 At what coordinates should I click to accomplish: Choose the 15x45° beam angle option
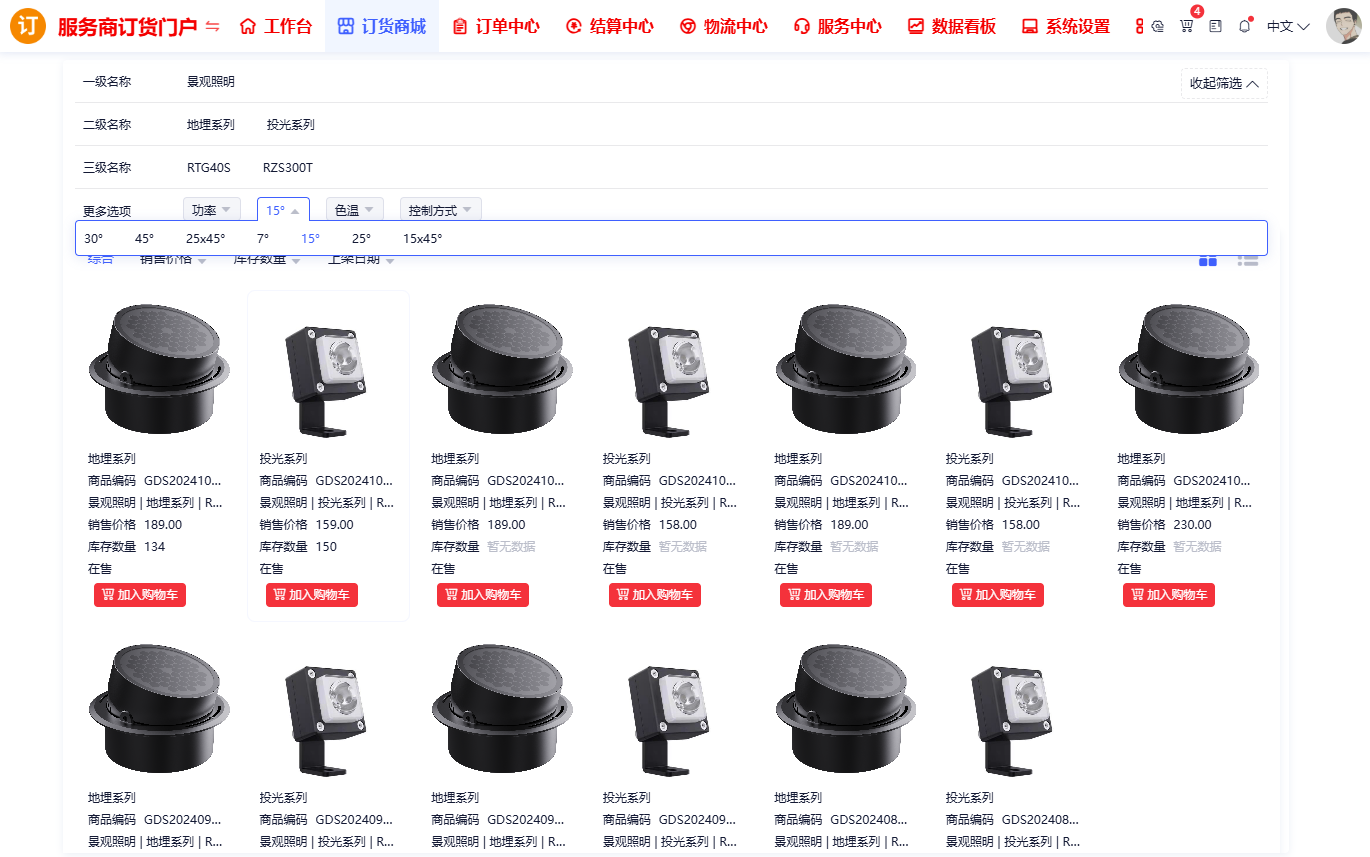click(423, 238)
